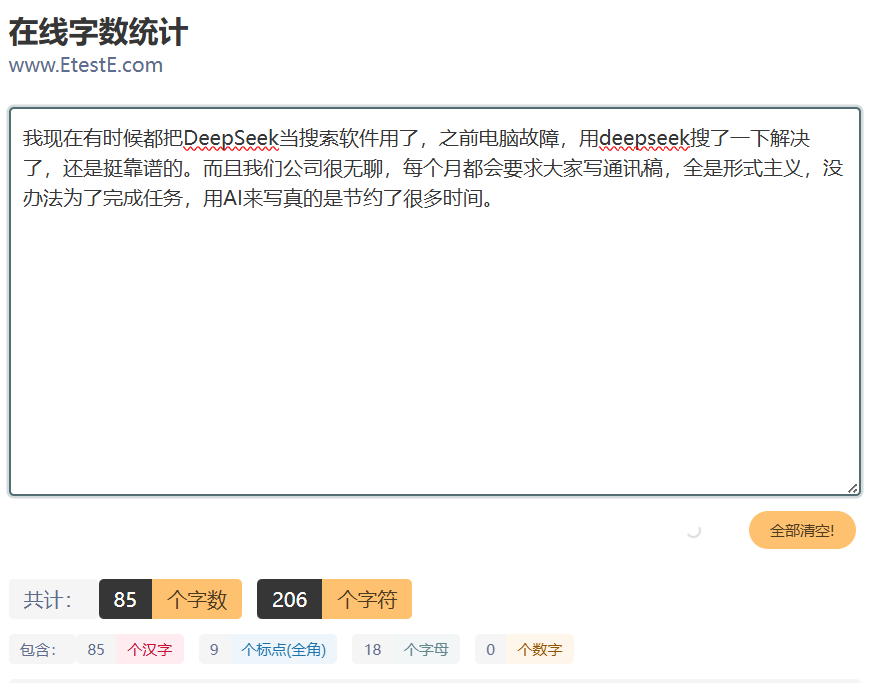Click the 85 total word count badge
Image resolution: width=877 pixels, height=683 pixels.
point(125,599)
